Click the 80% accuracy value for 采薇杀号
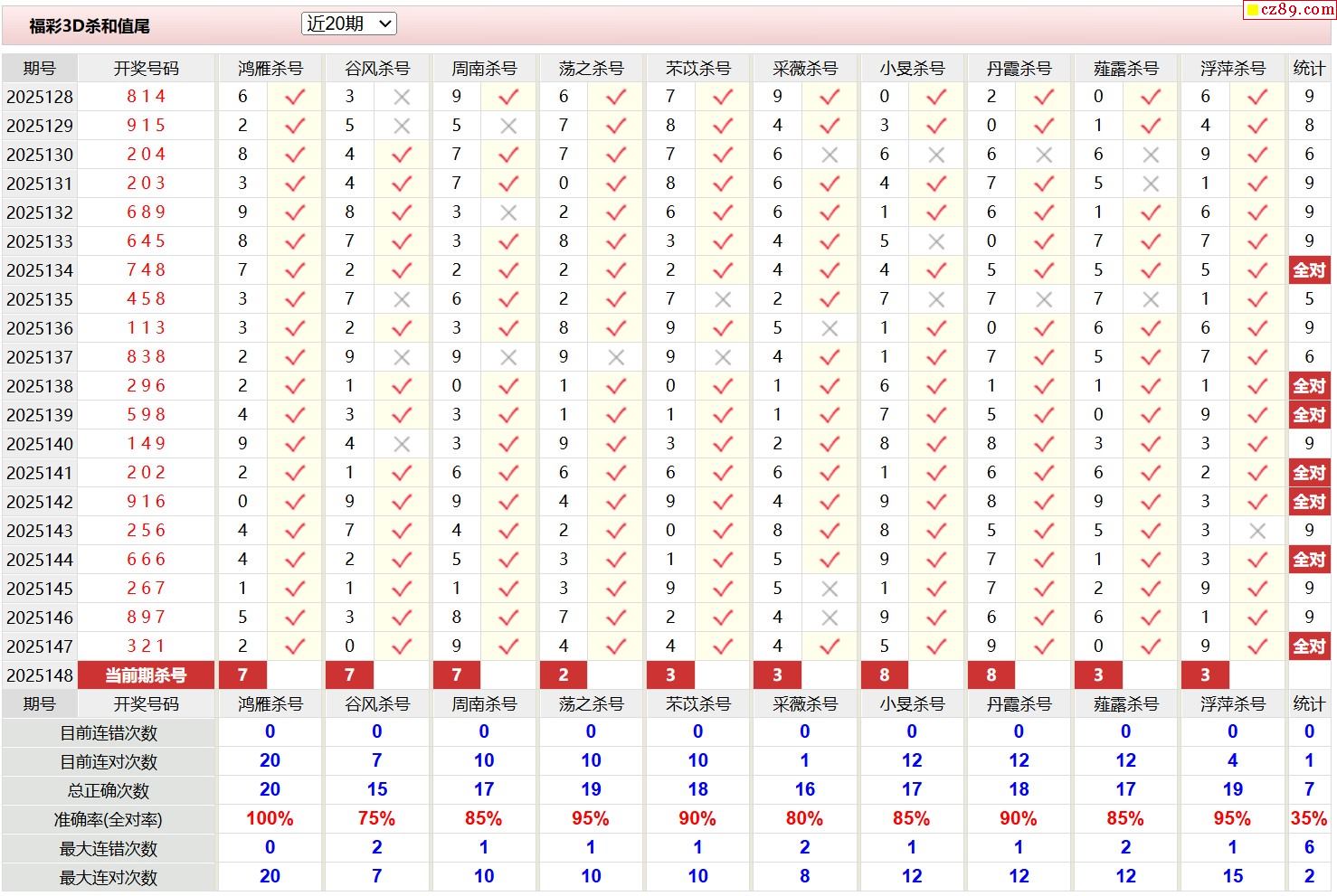Viewport: 1337px width, 896px height. click(805, 819)
